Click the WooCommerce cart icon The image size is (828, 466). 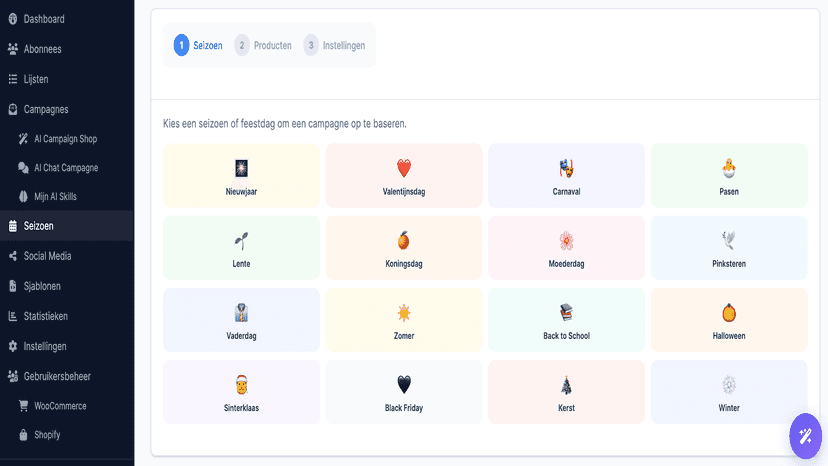tap(23, 406)
